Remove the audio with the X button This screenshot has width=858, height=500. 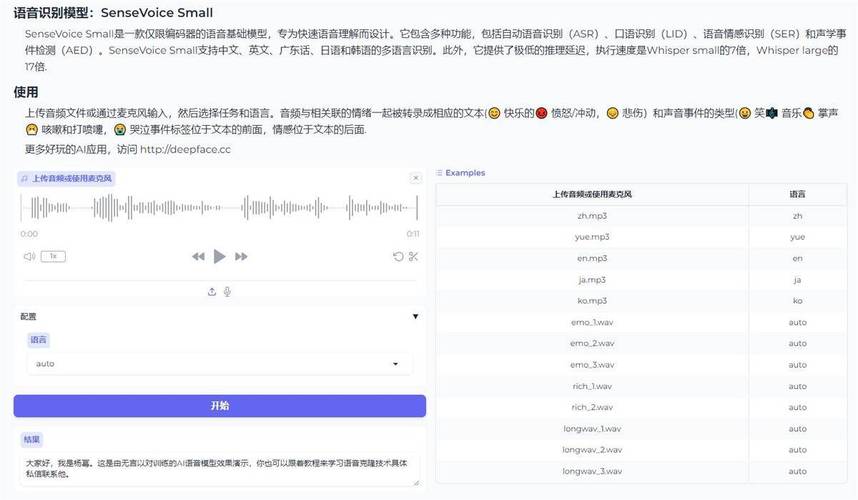416,178
